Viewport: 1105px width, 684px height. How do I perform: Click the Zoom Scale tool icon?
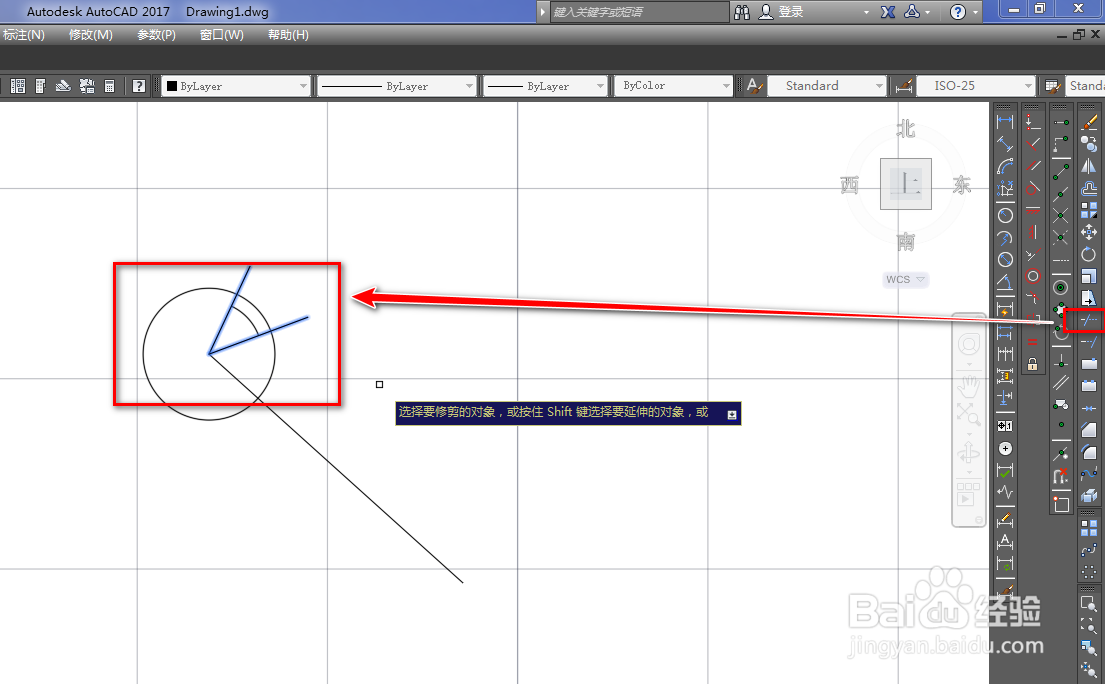1089,647
